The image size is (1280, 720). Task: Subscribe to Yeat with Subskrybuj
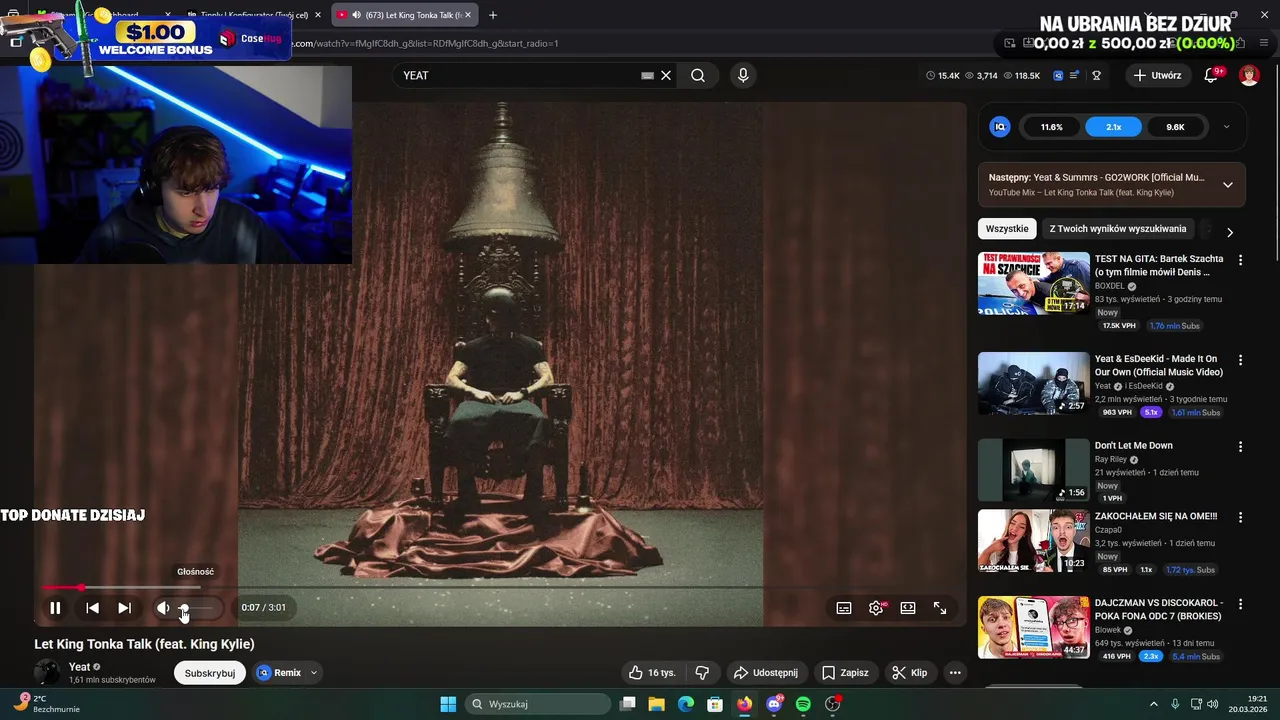(210, 673)
